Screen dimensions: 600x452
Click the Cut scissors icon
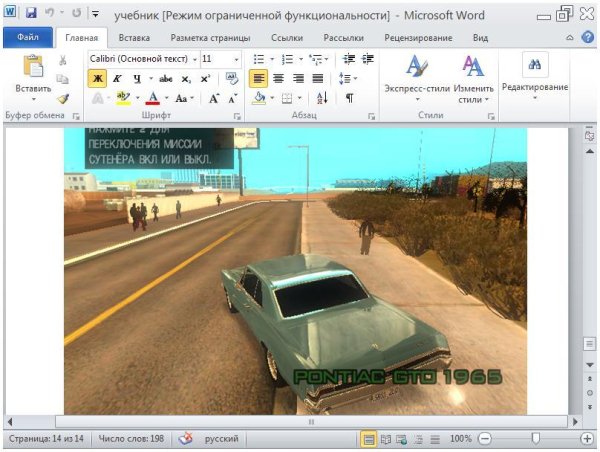click(63, 60)
